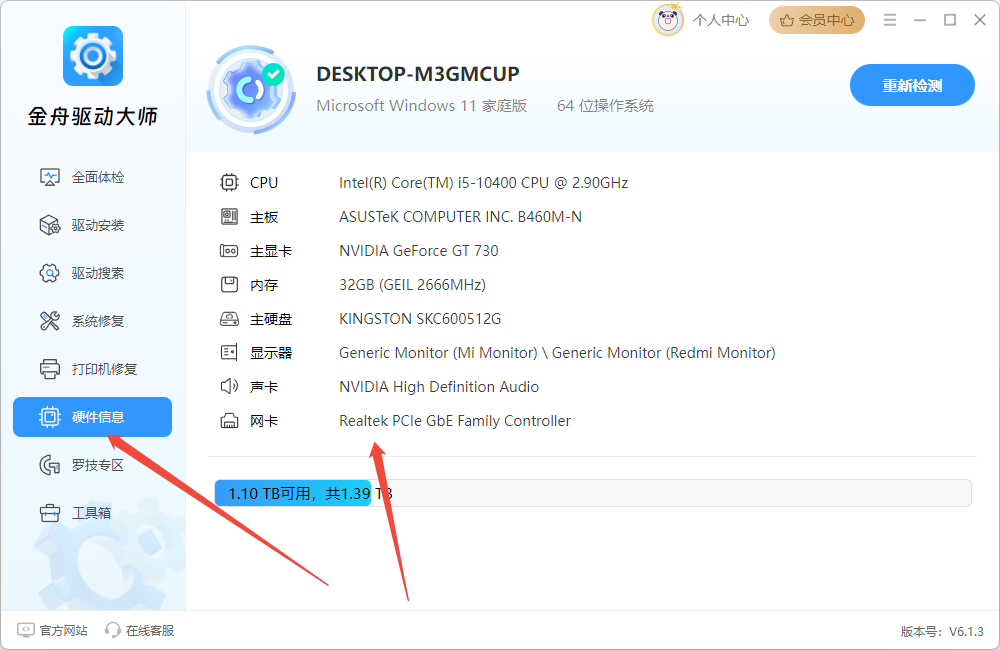
Task: Click NVIDIA High Definition Audio value
Action: pyautogui.click(x=439, y=387)
